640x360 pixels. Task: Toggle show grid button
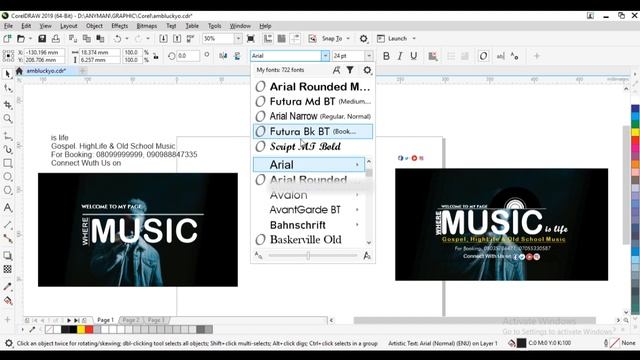pyautogui.click(x=282, y=38)
